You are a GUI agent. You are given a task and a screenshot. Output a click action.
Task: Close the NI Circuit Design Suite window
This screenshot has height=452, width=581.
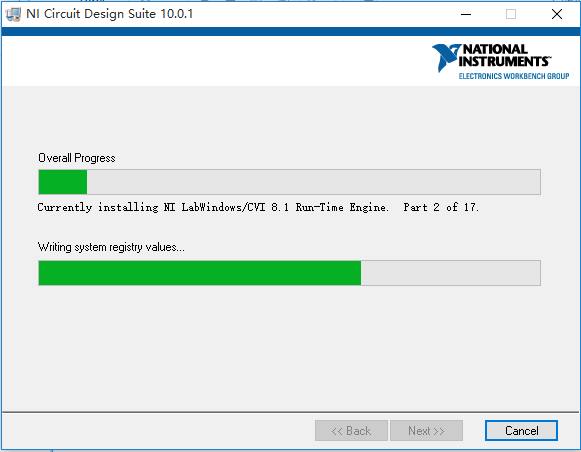click(x=557, y=14)
